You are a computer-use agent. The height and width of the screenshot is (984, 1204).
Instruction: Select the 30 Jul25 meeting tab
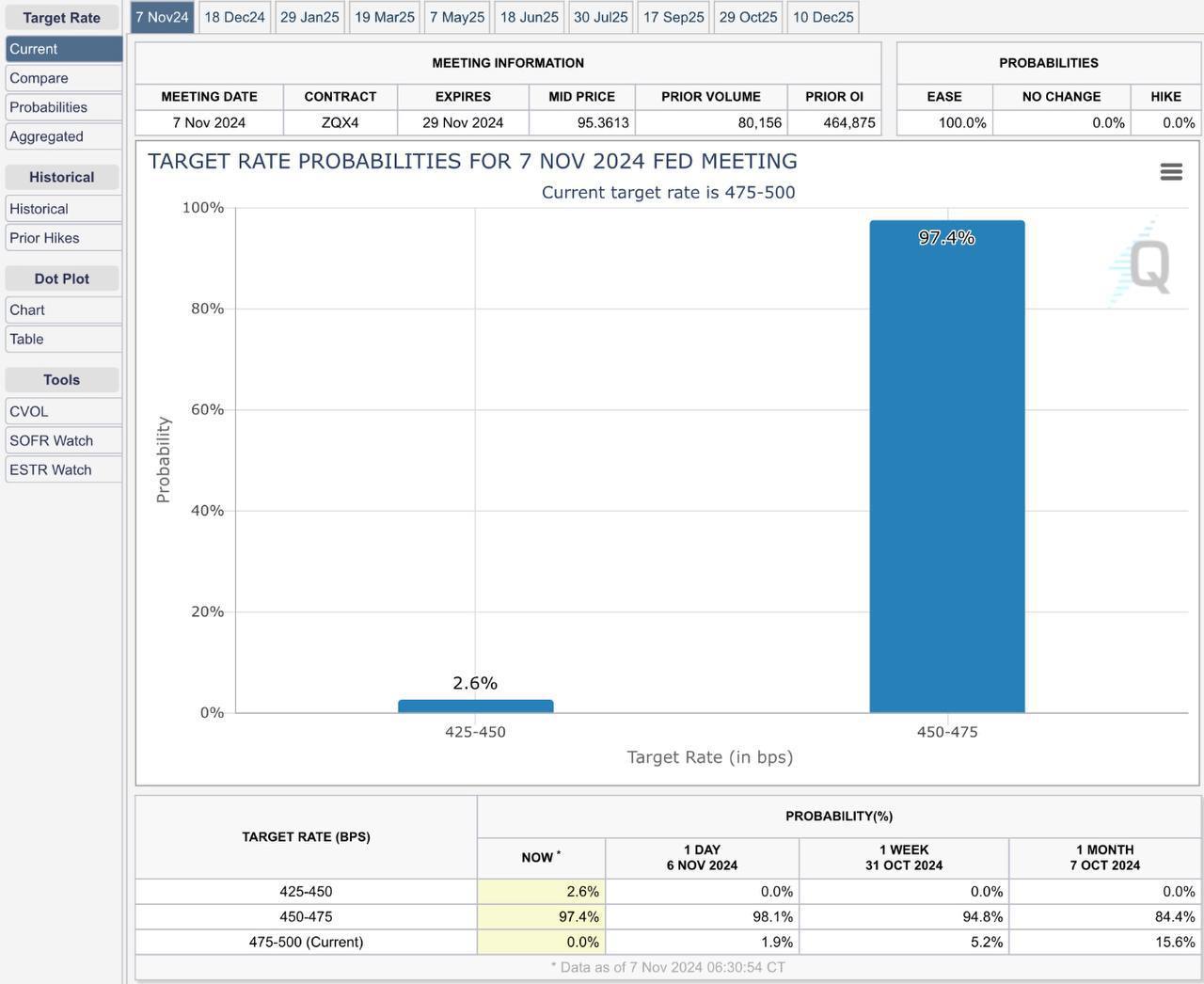click(601, 17)
